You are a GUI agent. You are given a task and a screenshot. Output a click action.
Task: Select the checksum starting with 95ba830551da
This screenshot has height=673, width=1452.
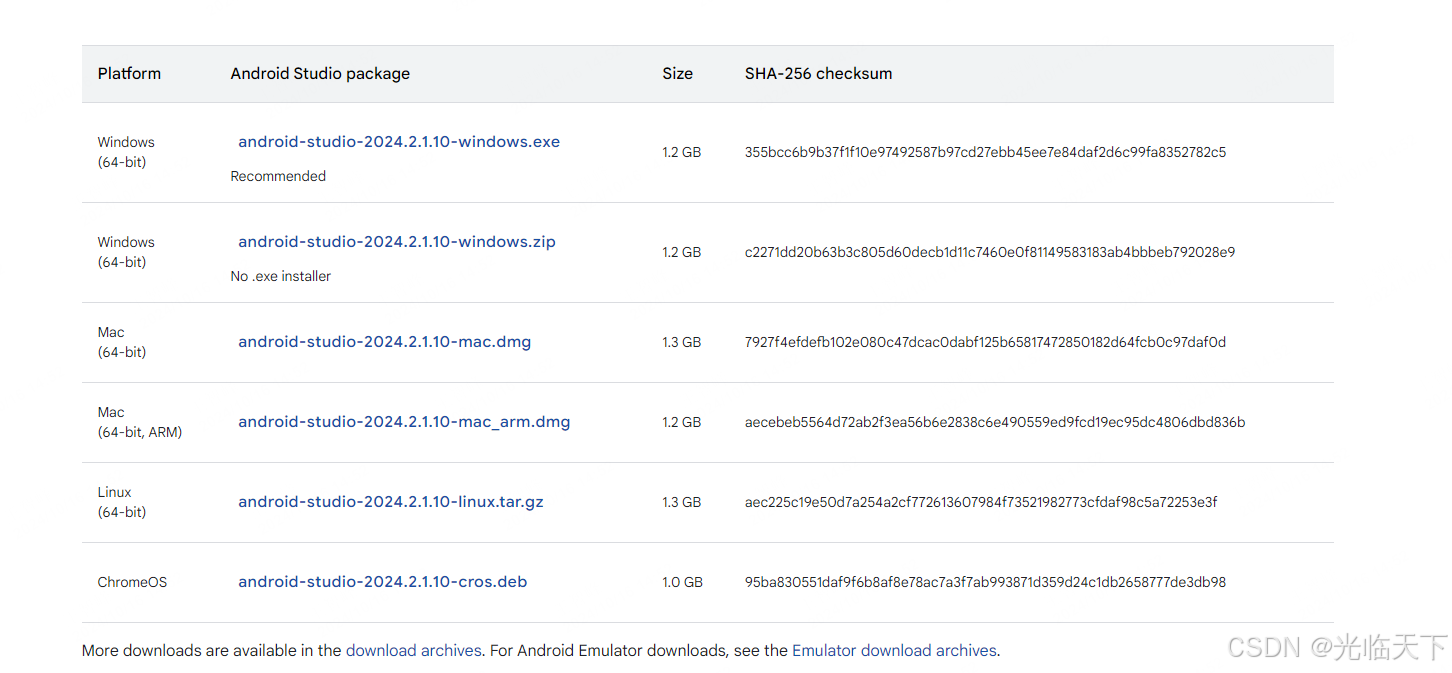click(x=985, y=582)
